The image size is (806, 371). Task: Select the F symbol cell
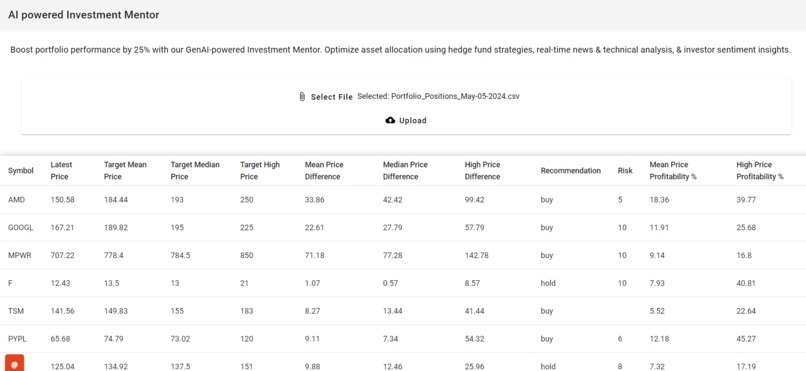tap(10, 283)
